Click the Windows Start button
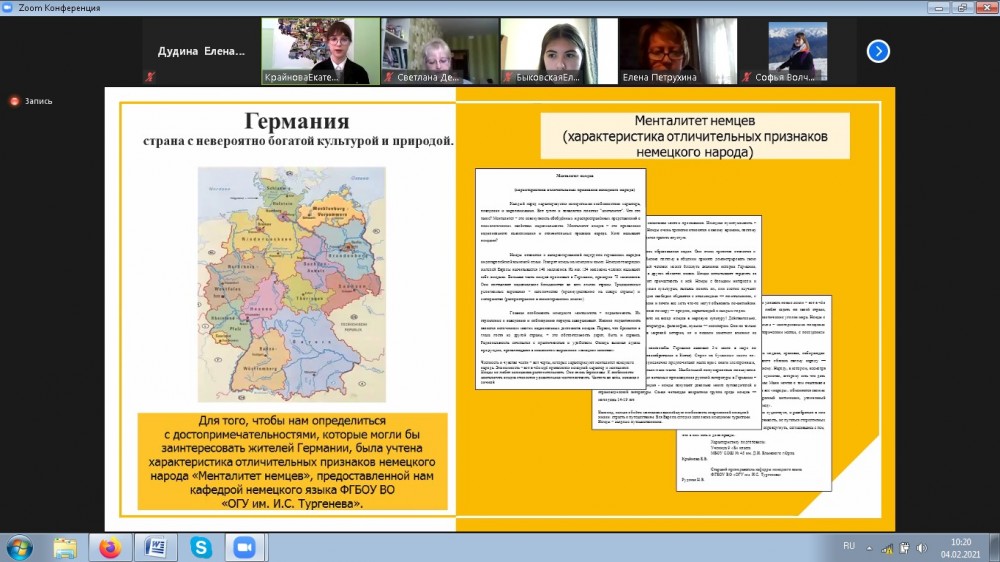 coord(19,547)
